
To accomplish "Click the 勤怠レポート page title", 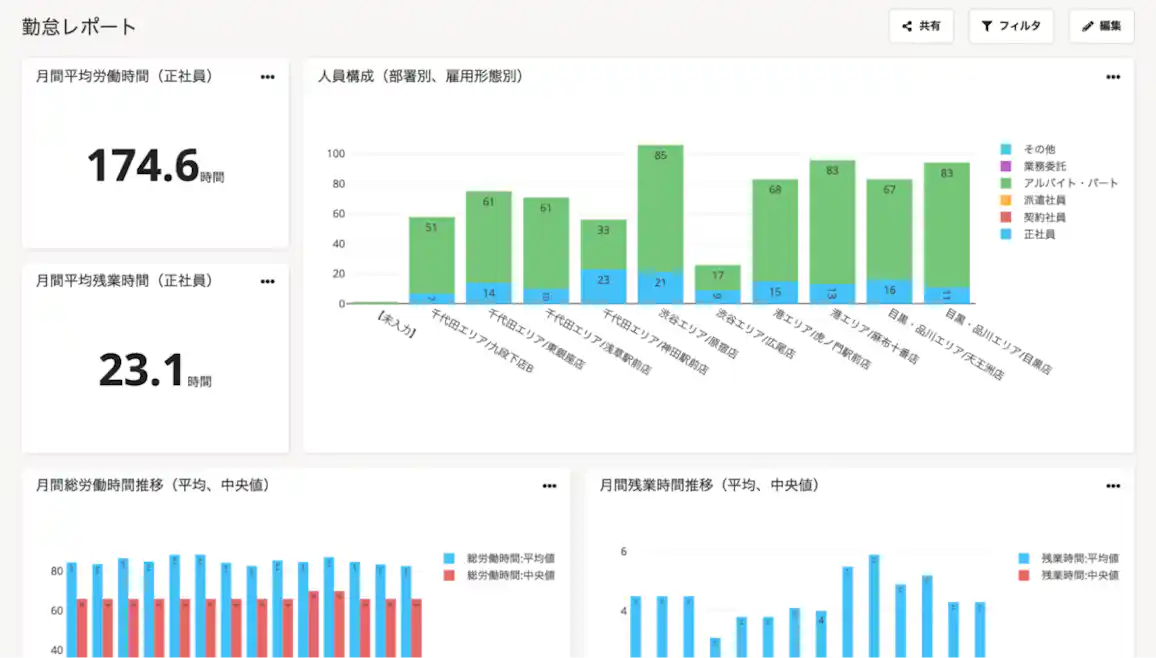I will [79, 27].
